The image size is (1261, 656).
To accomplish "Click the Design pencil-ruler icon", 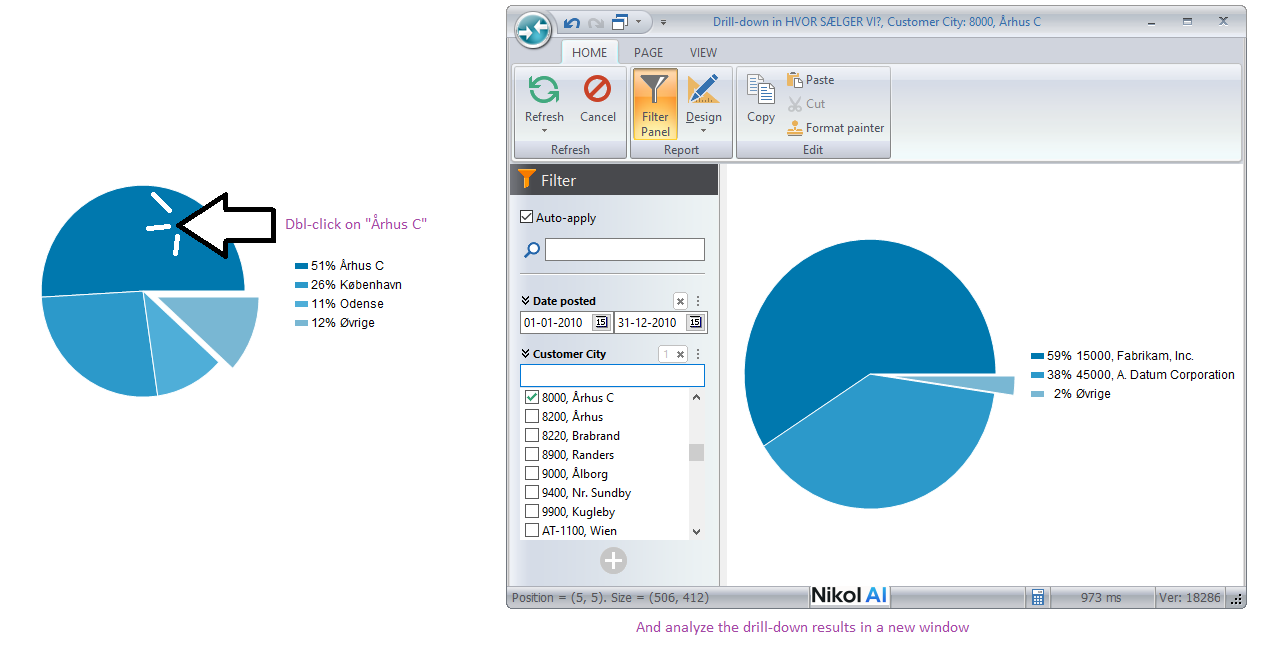I will (703, 89).
